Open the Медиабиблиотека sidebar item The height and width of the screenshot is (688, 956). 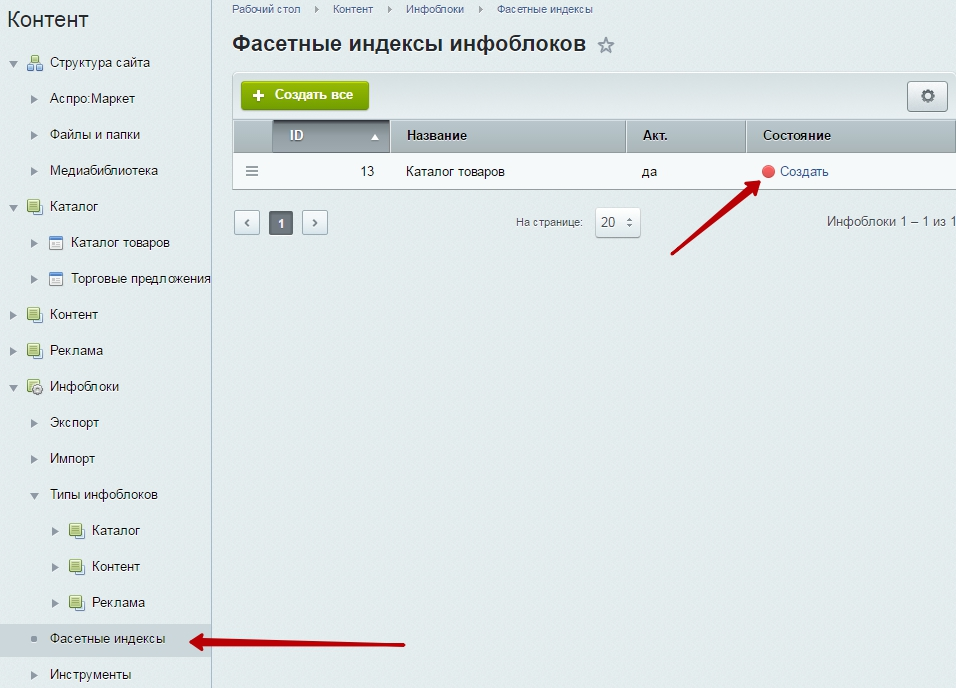click(x=103, y=171)
